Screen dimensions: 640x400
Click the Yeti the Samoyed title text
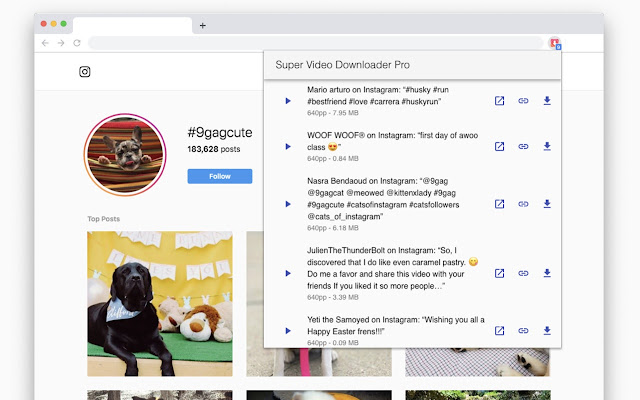click(x=396, y=325)
